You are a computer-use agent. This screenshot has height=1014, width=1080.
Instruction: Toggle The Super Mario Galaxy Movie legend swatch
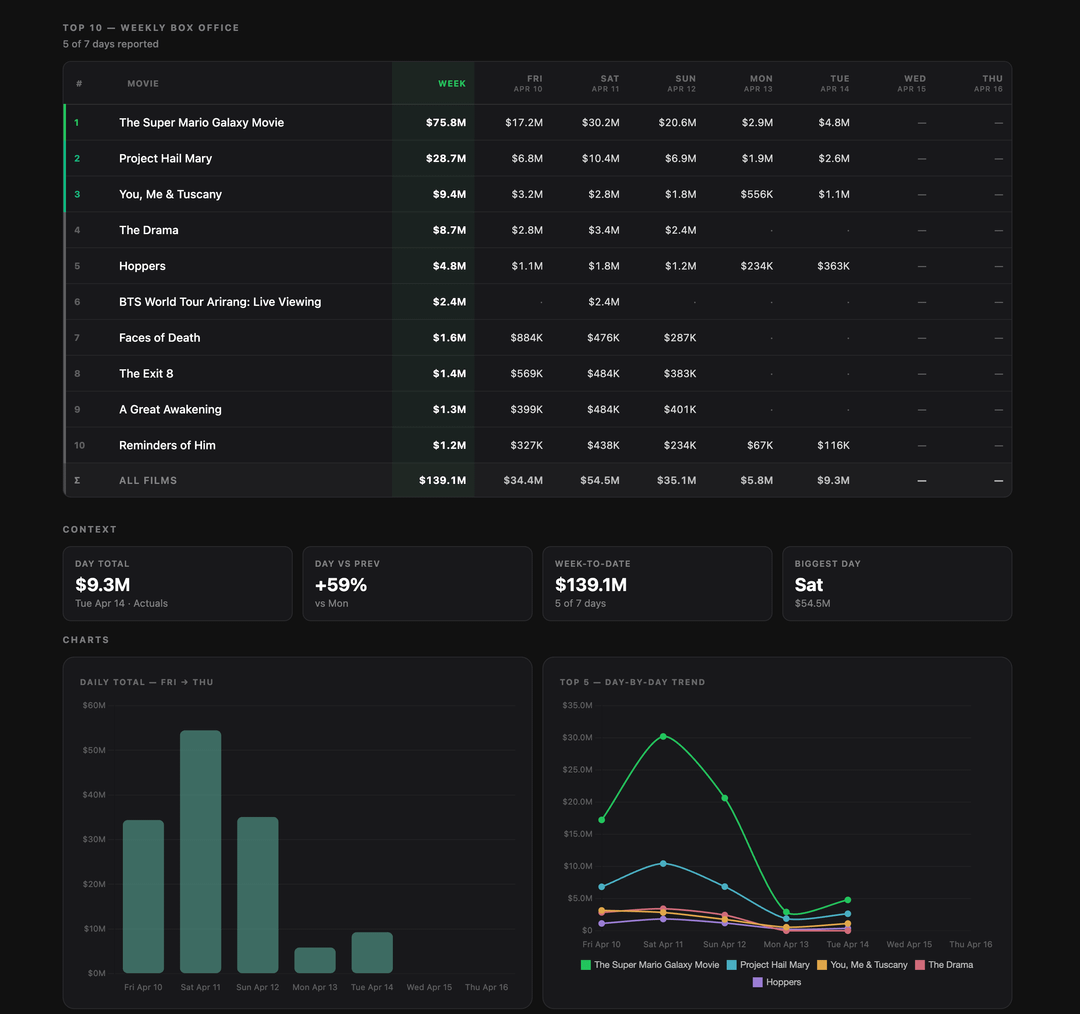point(586,965)
